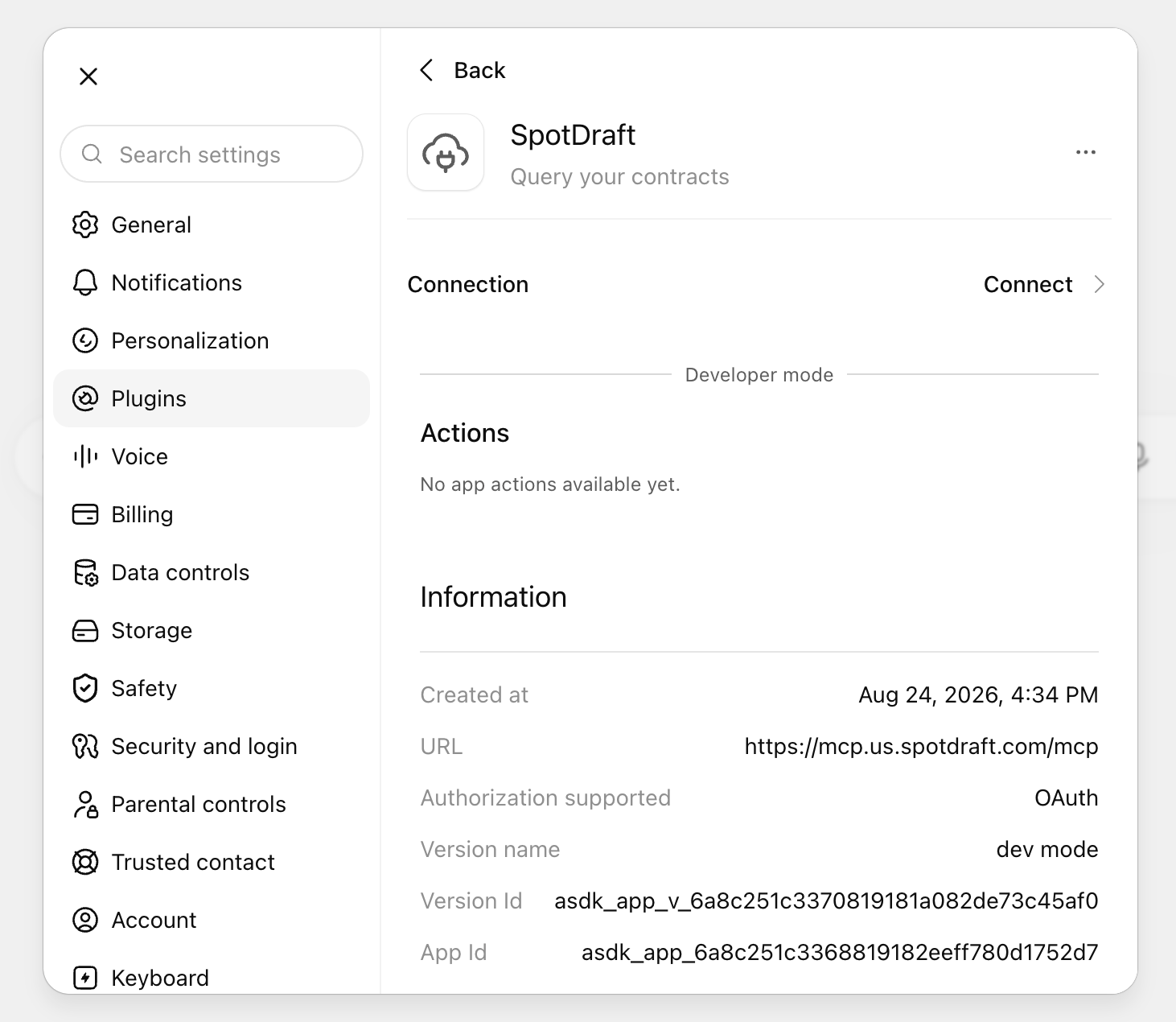
Task: Click the Billing card icon
Action: 85,514
